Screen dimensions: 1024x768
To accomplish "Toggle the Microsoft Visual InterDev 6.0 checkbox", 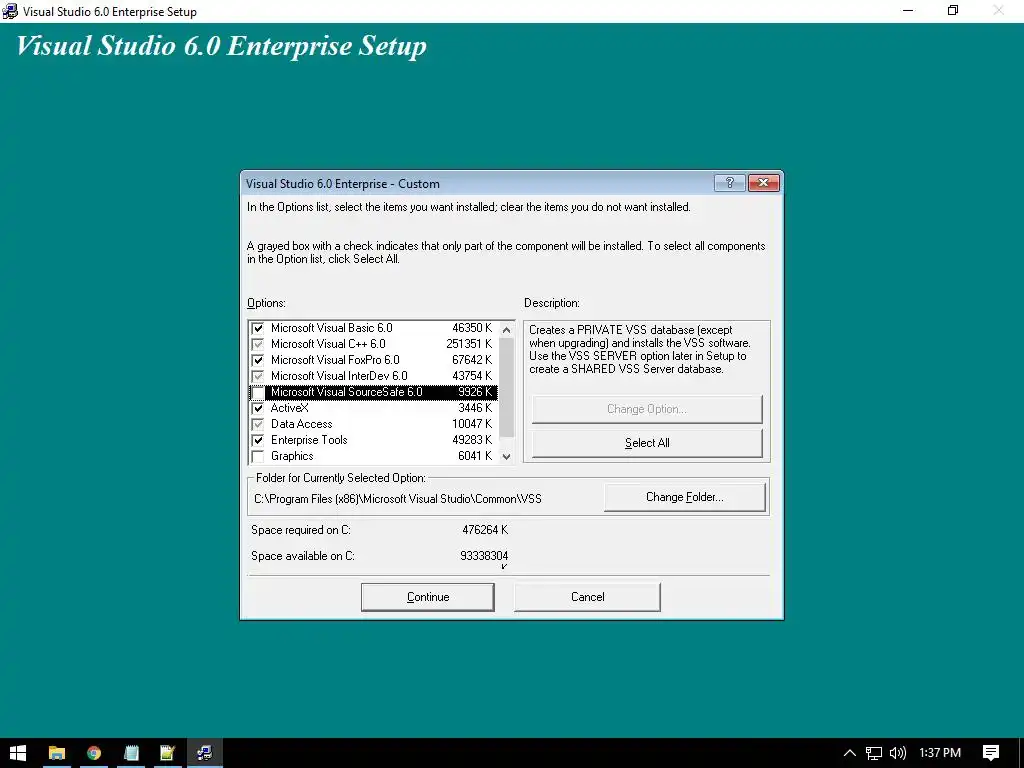I will [x=258, y=376].
